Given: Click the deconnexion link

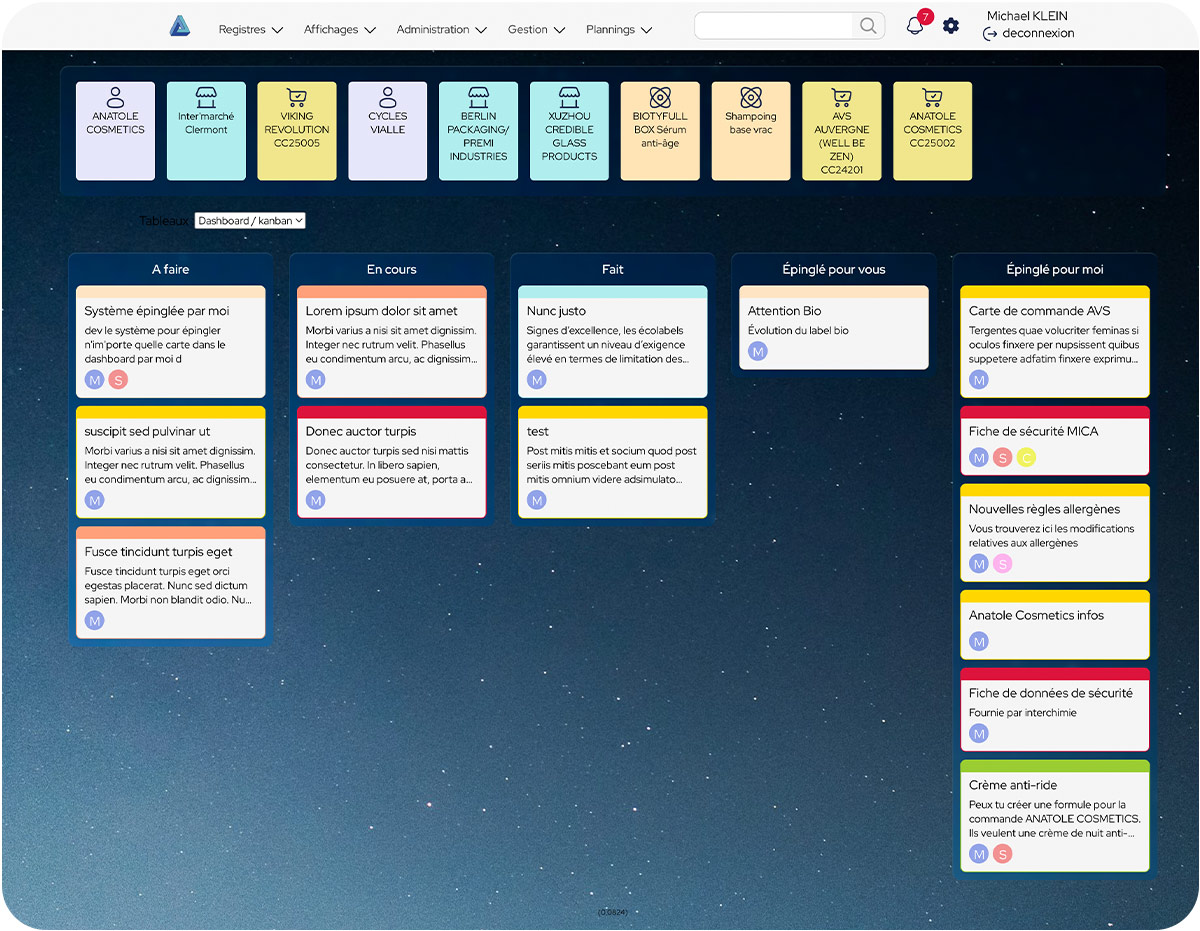Looking at the screenshot, I should point(1038,34).
